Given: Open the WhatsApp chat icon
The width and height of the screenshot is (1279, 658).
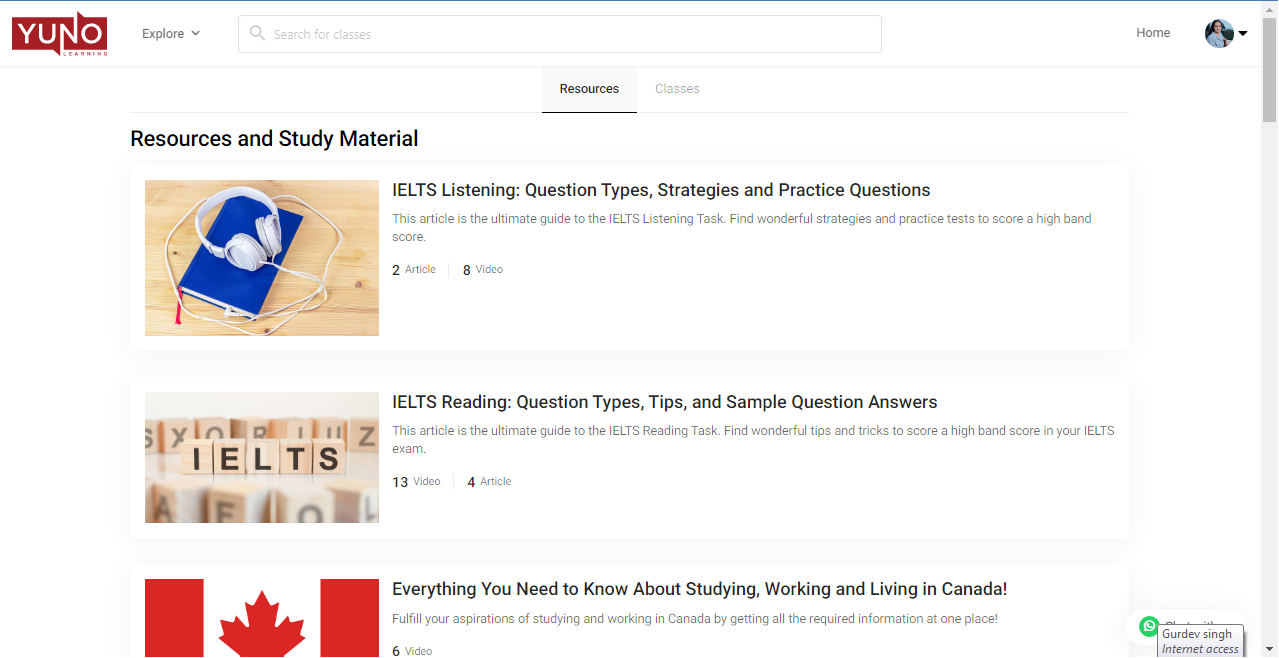Looking at the screenshot, I should click(x=1149, y=626).
